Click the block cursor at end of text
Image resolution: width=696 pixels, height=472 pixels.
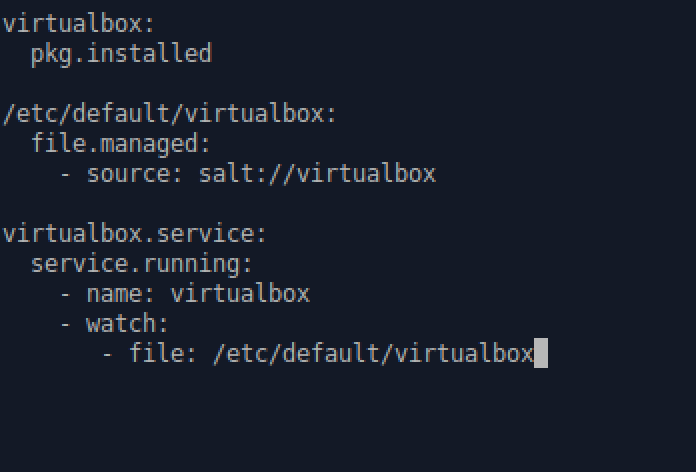click(541, 353)
